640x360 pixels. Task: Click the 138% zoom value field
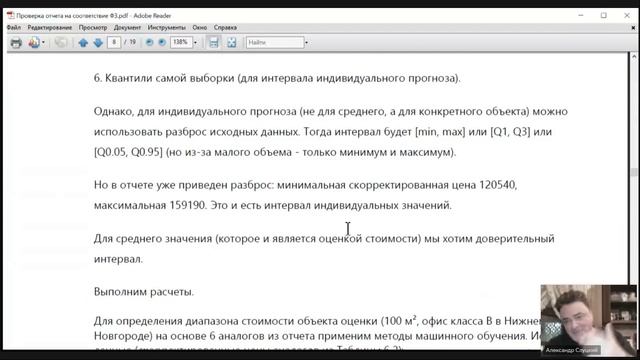181,42
